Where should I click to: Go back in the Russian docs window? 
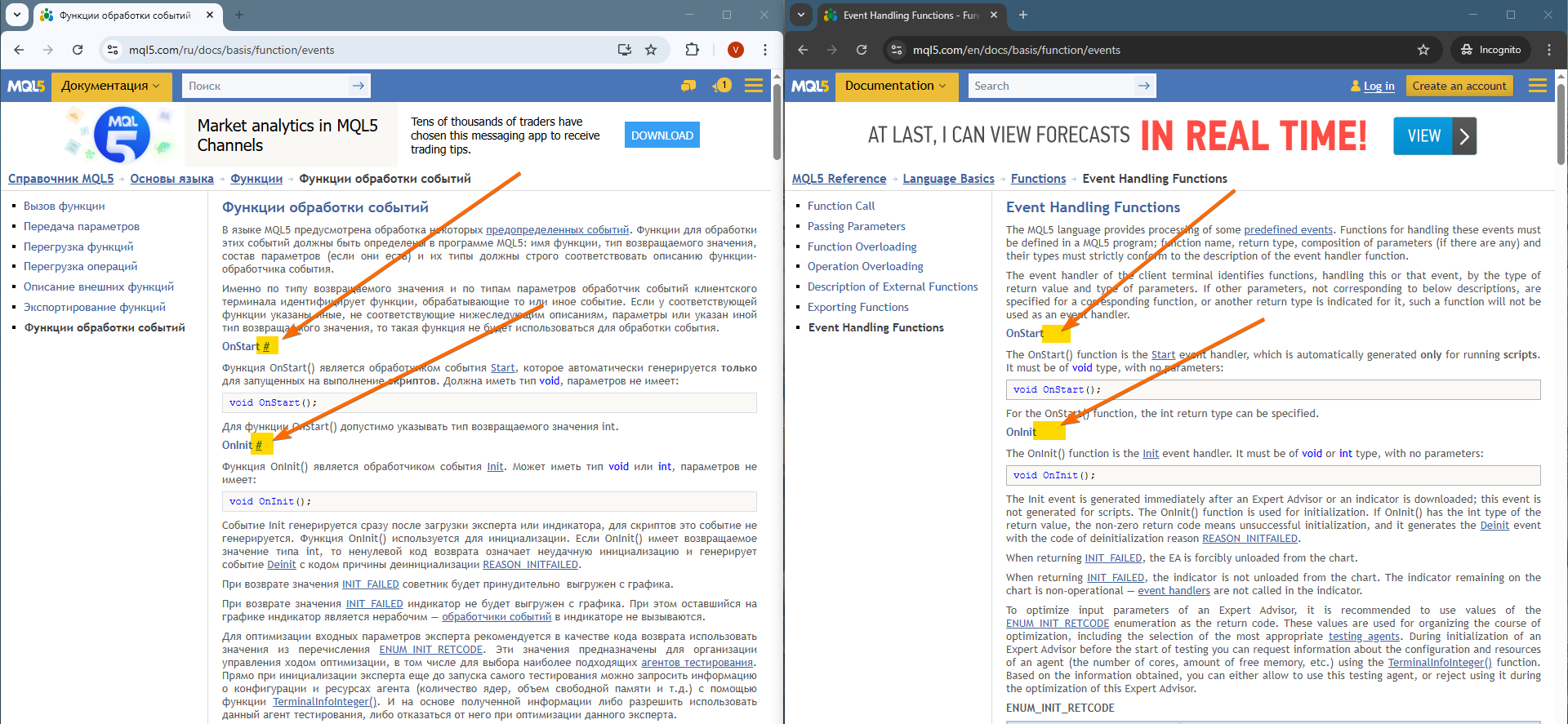(19, 50)
